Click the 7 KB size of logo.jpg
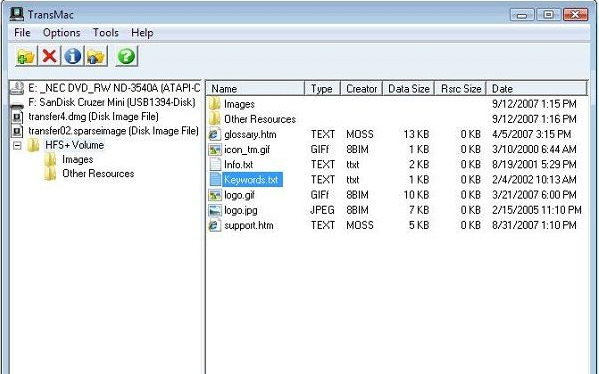The height and width of the screenshot is (374, 599). (x=419, y=210)
